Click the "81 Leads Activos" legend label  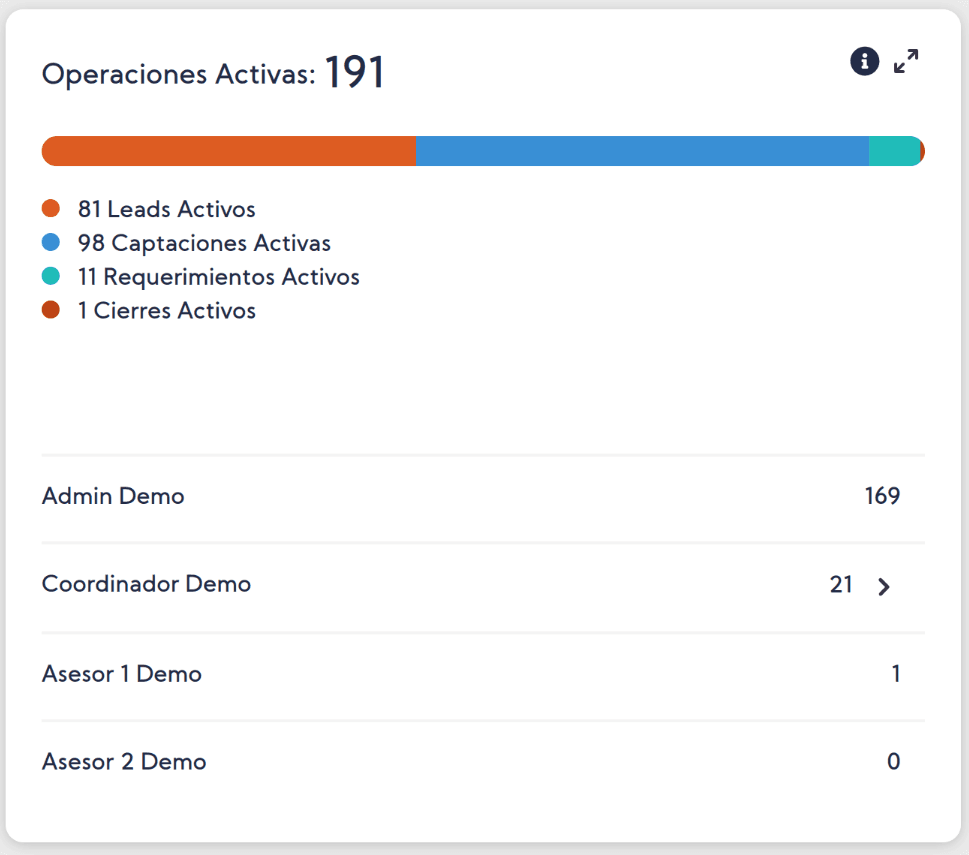click(x=166, y=209)
